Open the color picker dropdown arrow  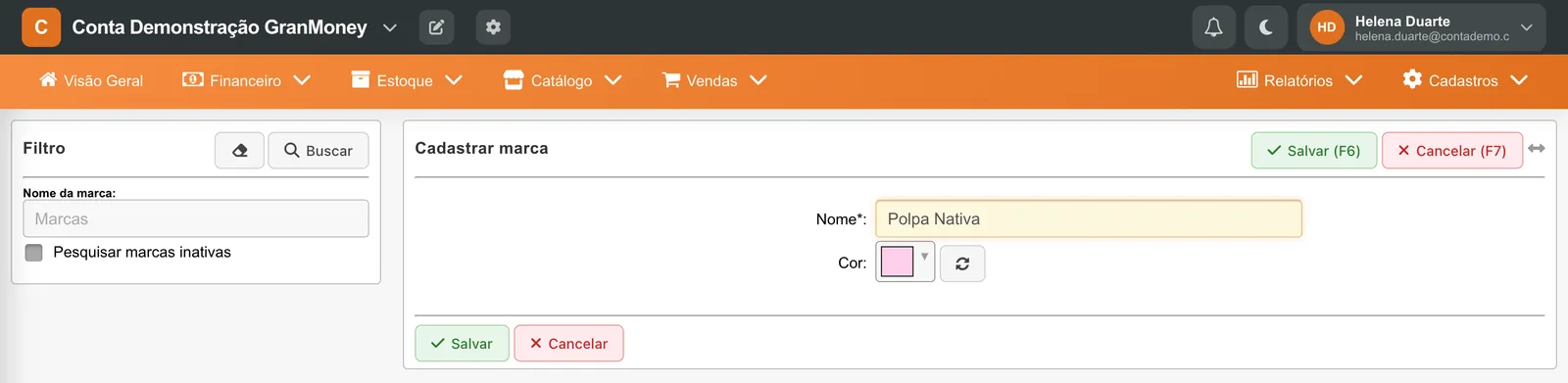click(924, 257)
